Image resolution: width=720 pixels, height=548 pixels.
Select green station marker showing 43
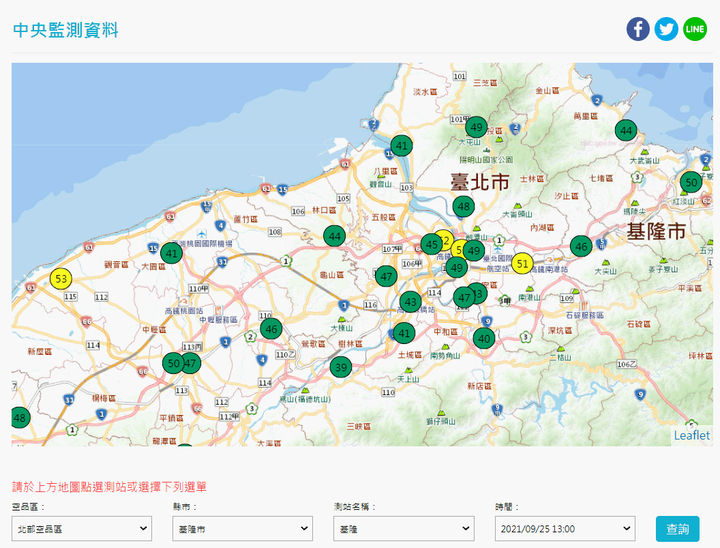[x=411, y=302]
